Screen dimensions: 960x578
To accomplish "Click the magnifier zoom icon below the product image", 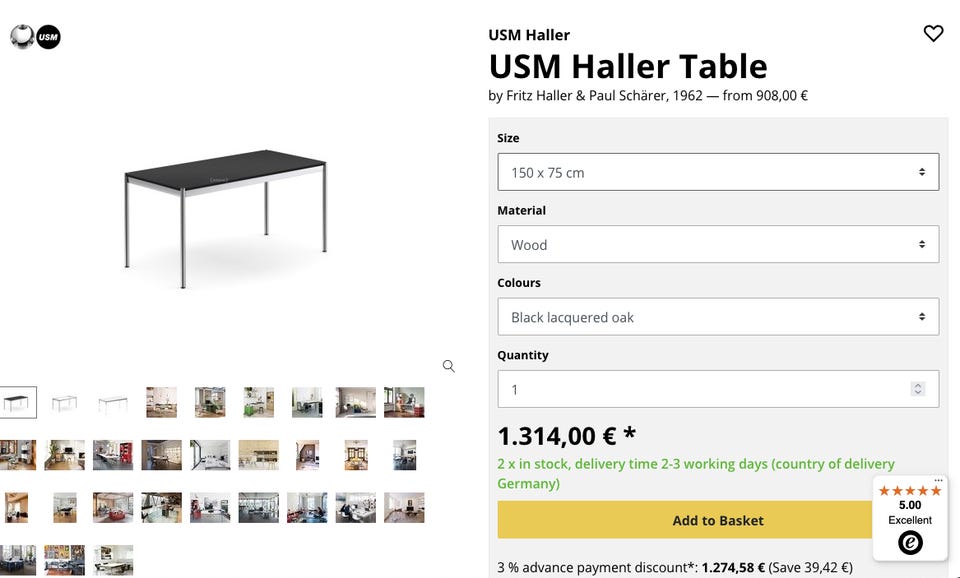I will click(x=449, y=366).
